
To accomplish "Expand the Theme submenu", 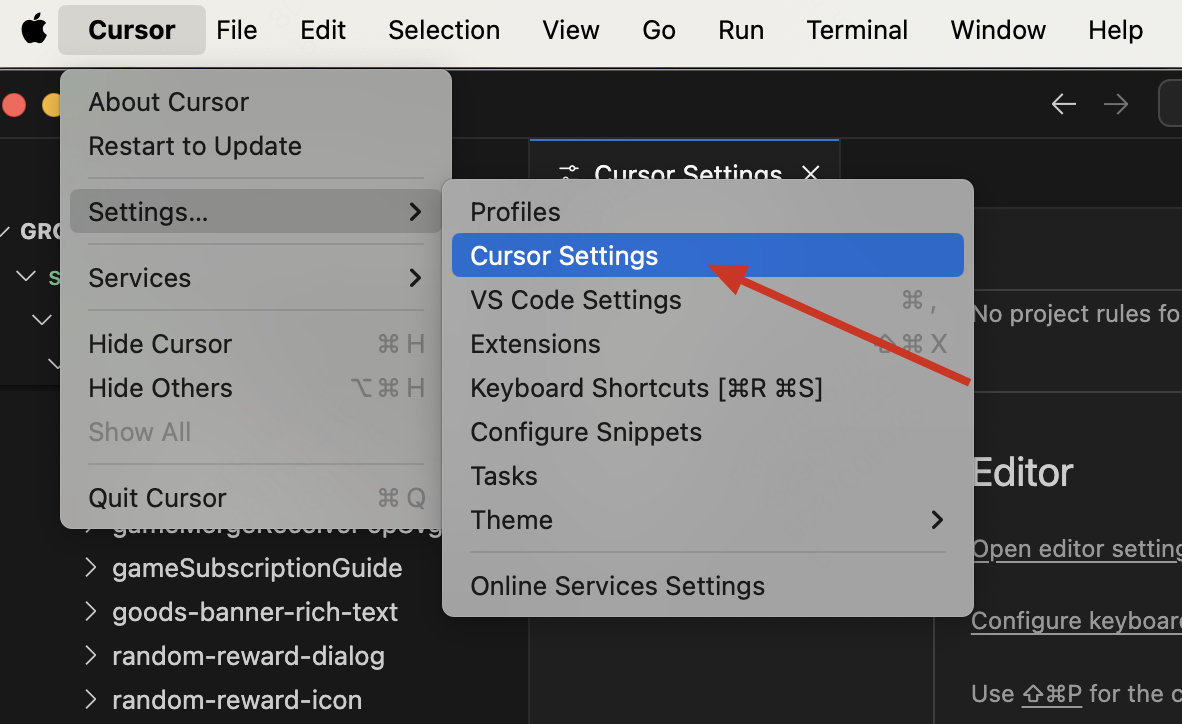I will [x=700, y=520].
